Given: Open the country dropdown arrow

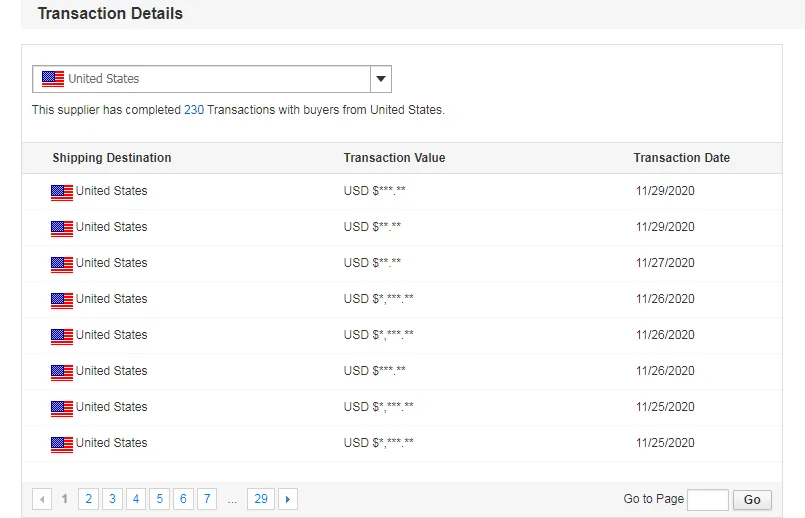Looking at the screenshot, I should [380, 79].
